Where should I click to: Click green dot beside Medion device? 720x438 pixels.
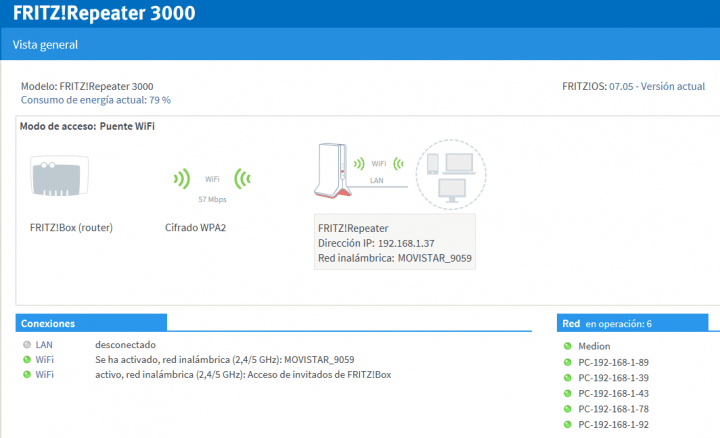click(568, 346)
